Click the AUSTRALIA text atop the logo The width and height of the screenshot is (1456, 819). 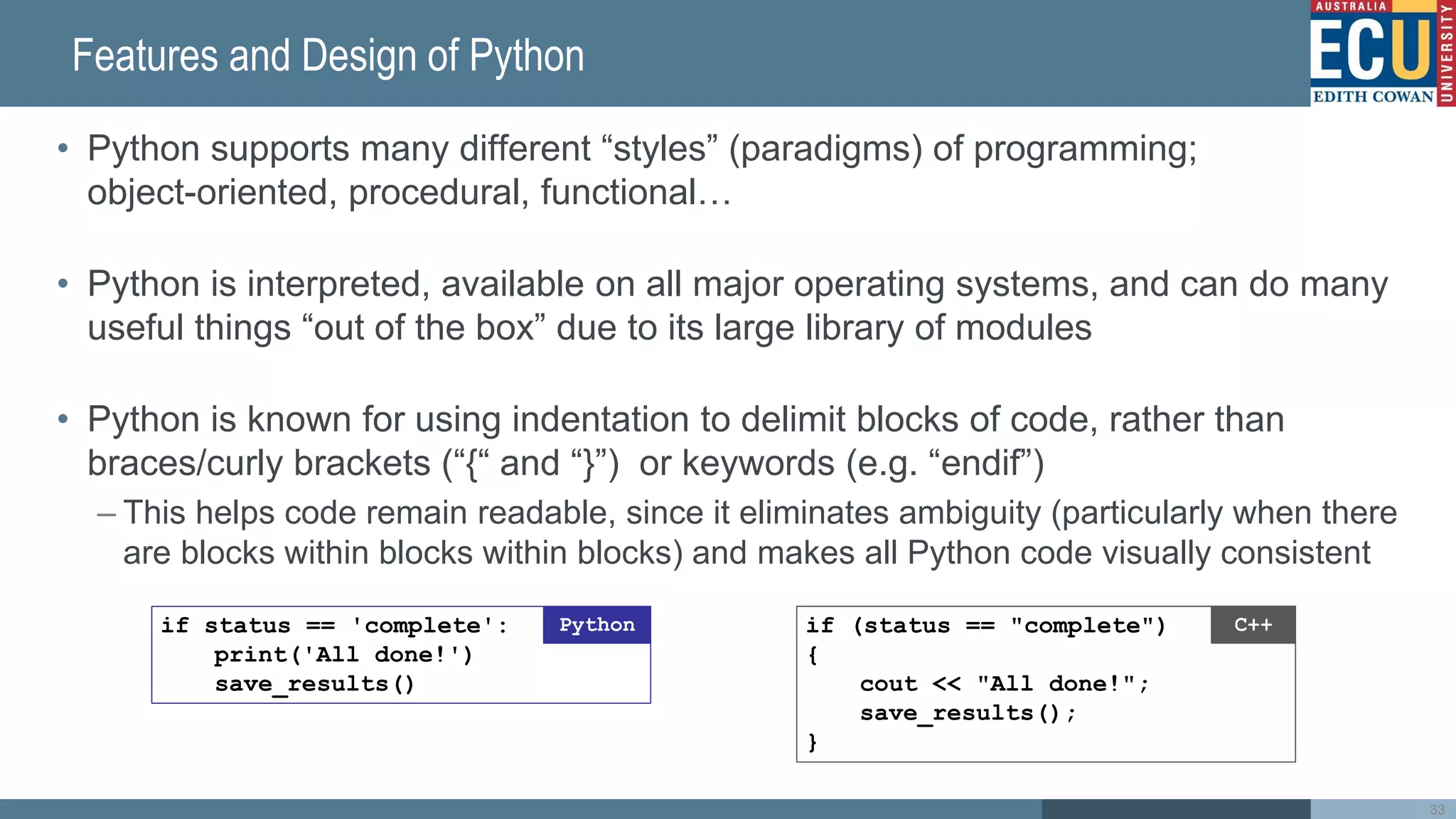1351,6
